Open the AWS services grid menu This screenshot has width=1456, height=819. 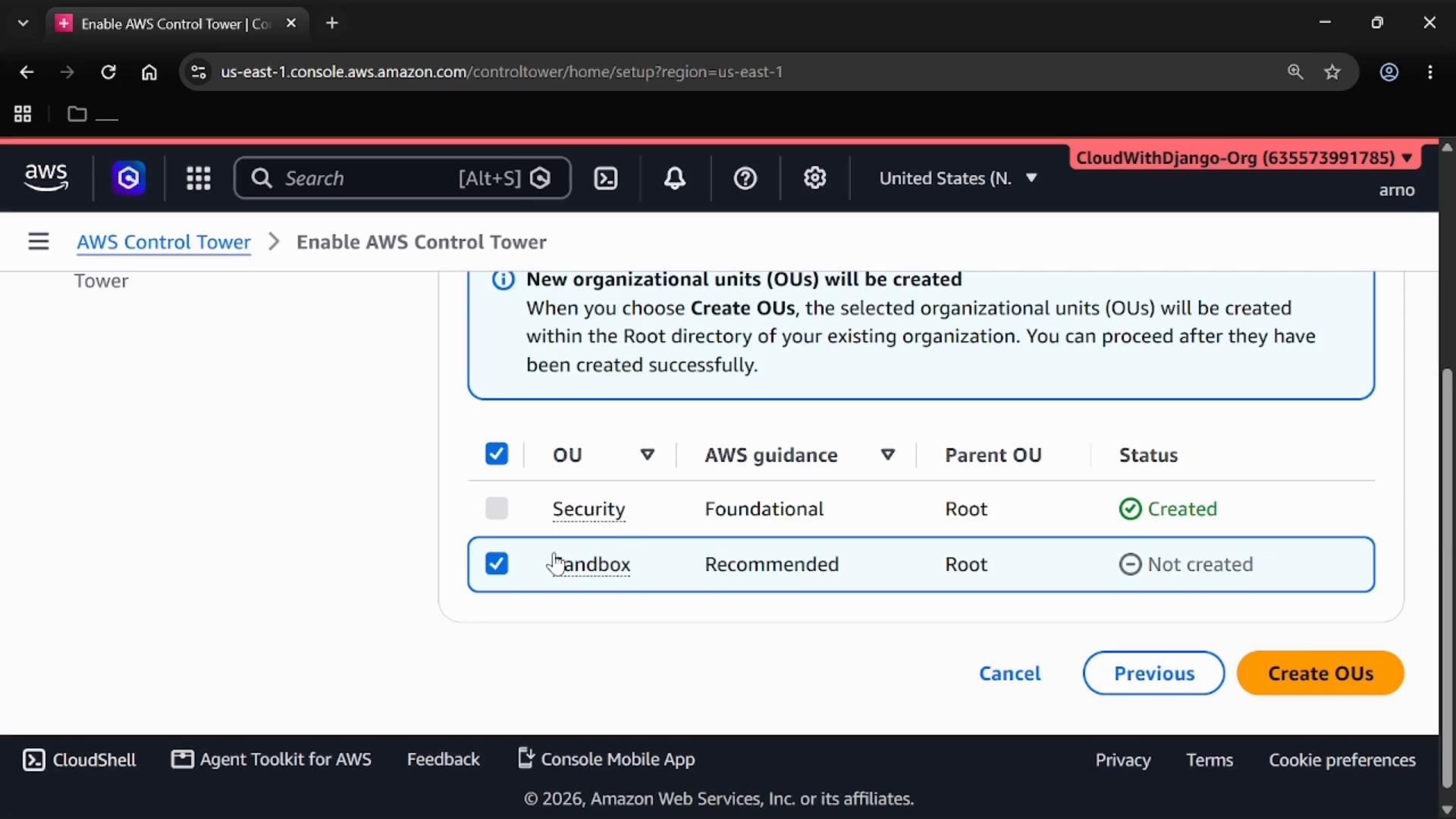click(x=199, y=178)
